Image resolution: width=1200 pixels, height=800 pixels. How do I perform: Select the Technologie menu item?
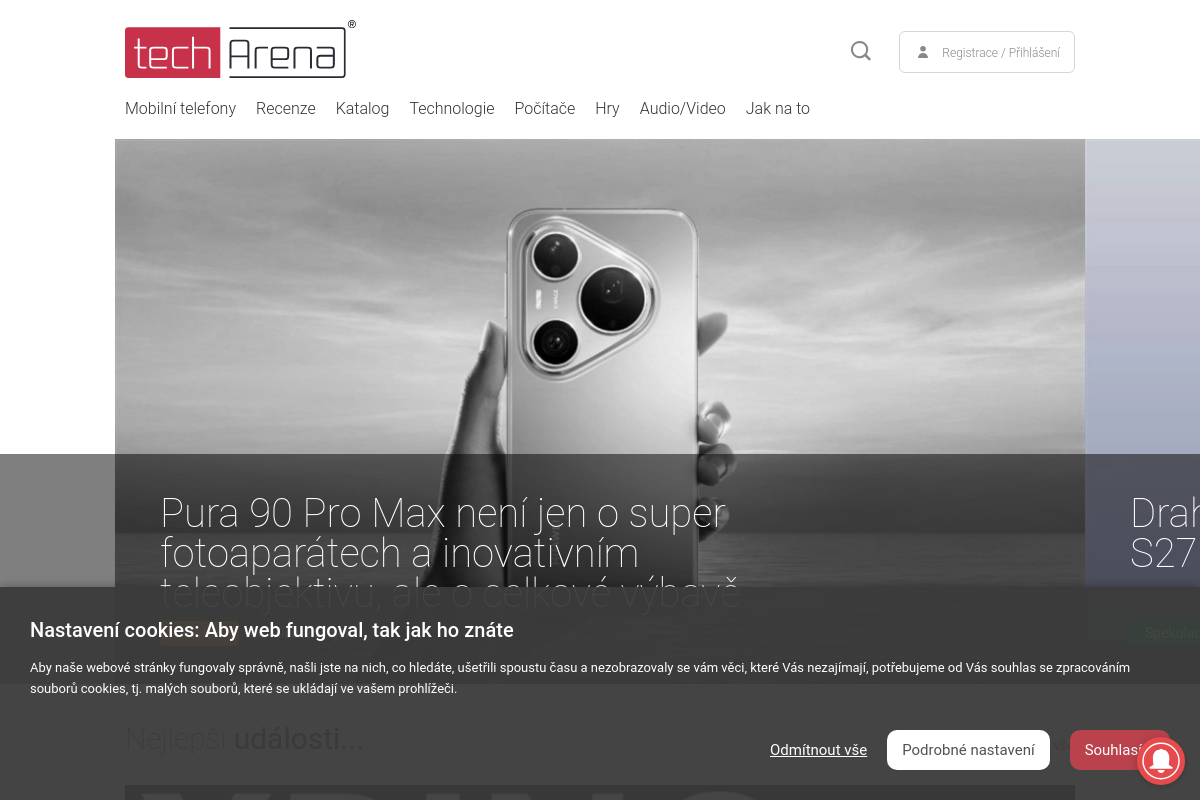tap(452, 108)
